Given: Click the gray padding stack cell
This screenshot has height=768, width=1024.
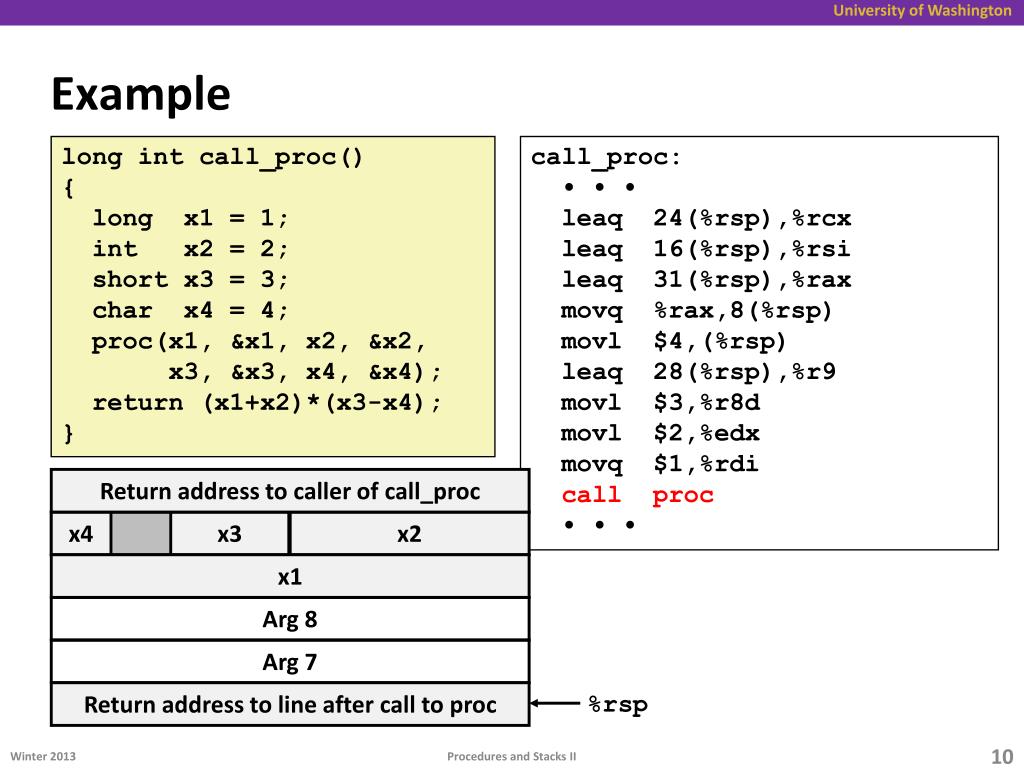Looking at the screenshot, I should [x=141, y=534].
